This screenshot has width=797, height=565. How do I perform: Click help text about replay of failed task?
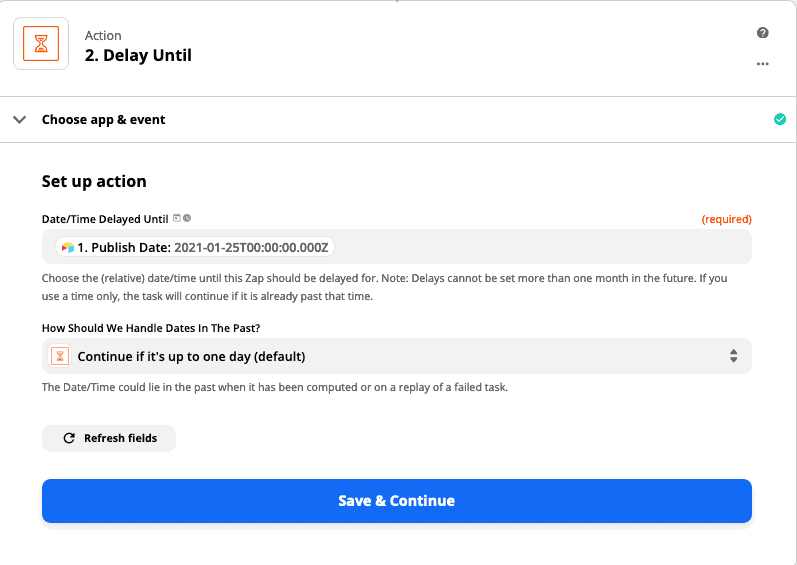274,387
